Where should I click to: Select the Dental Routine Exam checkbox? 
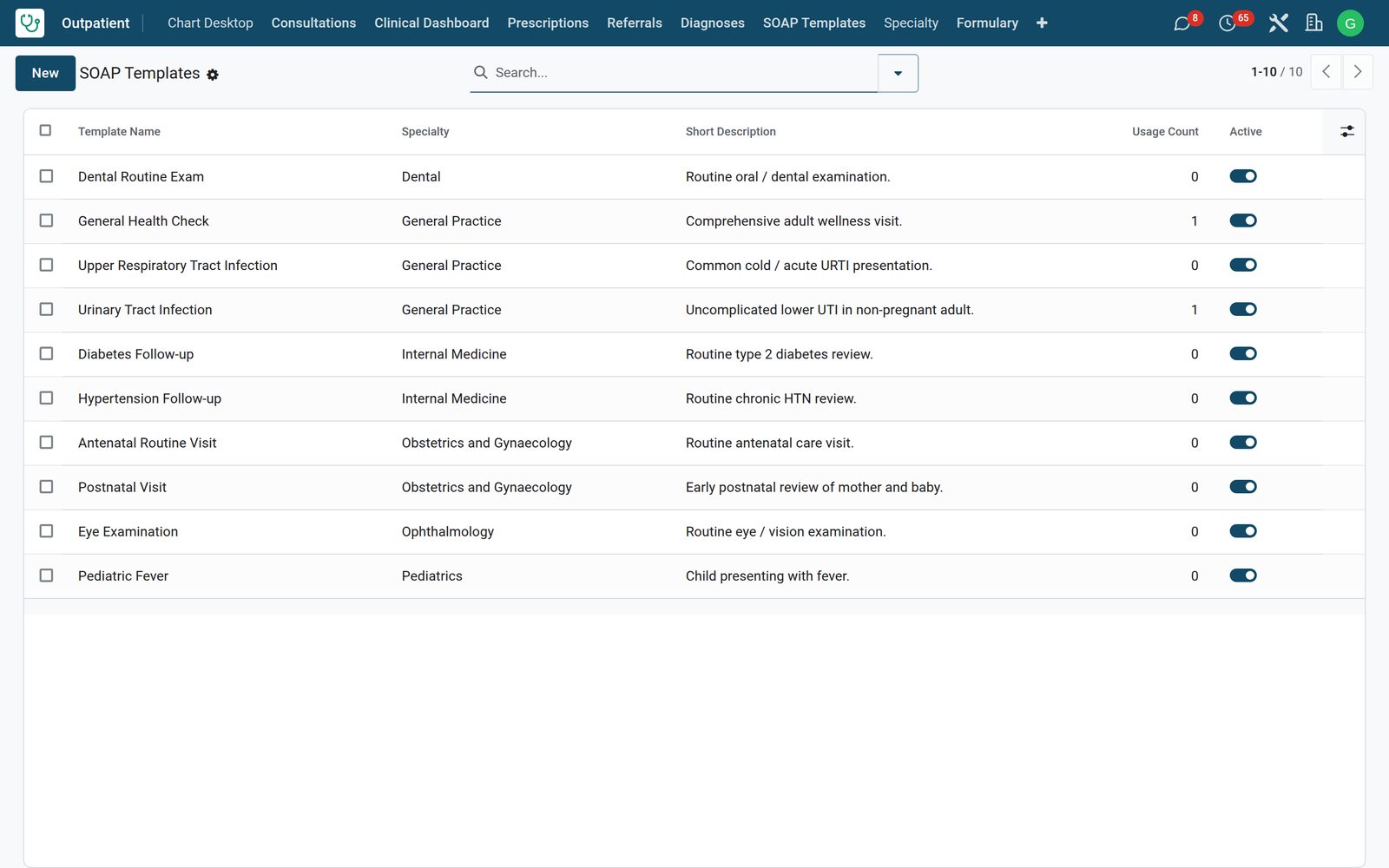(46, 176)
